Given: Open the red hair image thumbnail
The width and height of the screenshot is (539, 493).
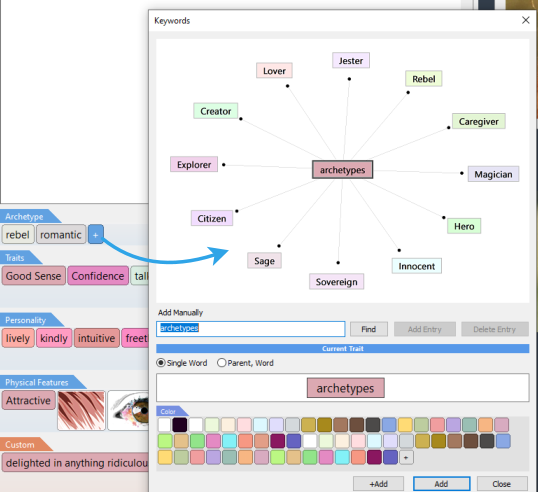Looking at the screenshot, I should 81,410.
